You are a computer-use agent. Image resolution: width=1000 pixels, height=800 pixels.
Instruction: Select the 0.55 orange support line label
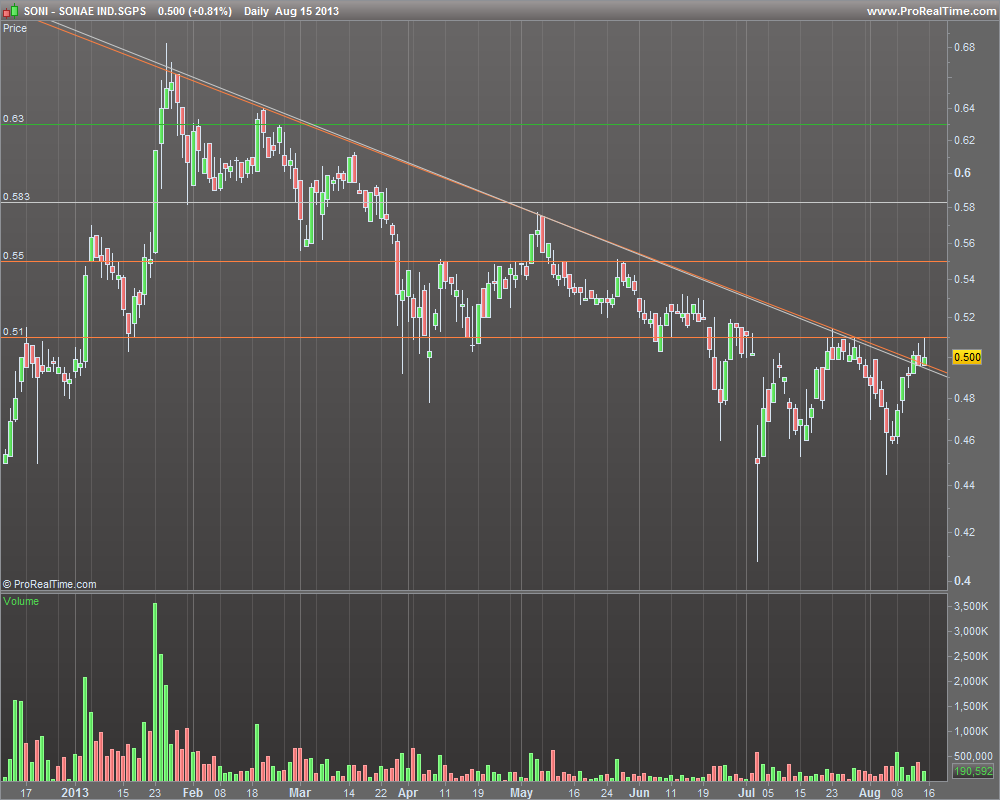coord(13,255)
